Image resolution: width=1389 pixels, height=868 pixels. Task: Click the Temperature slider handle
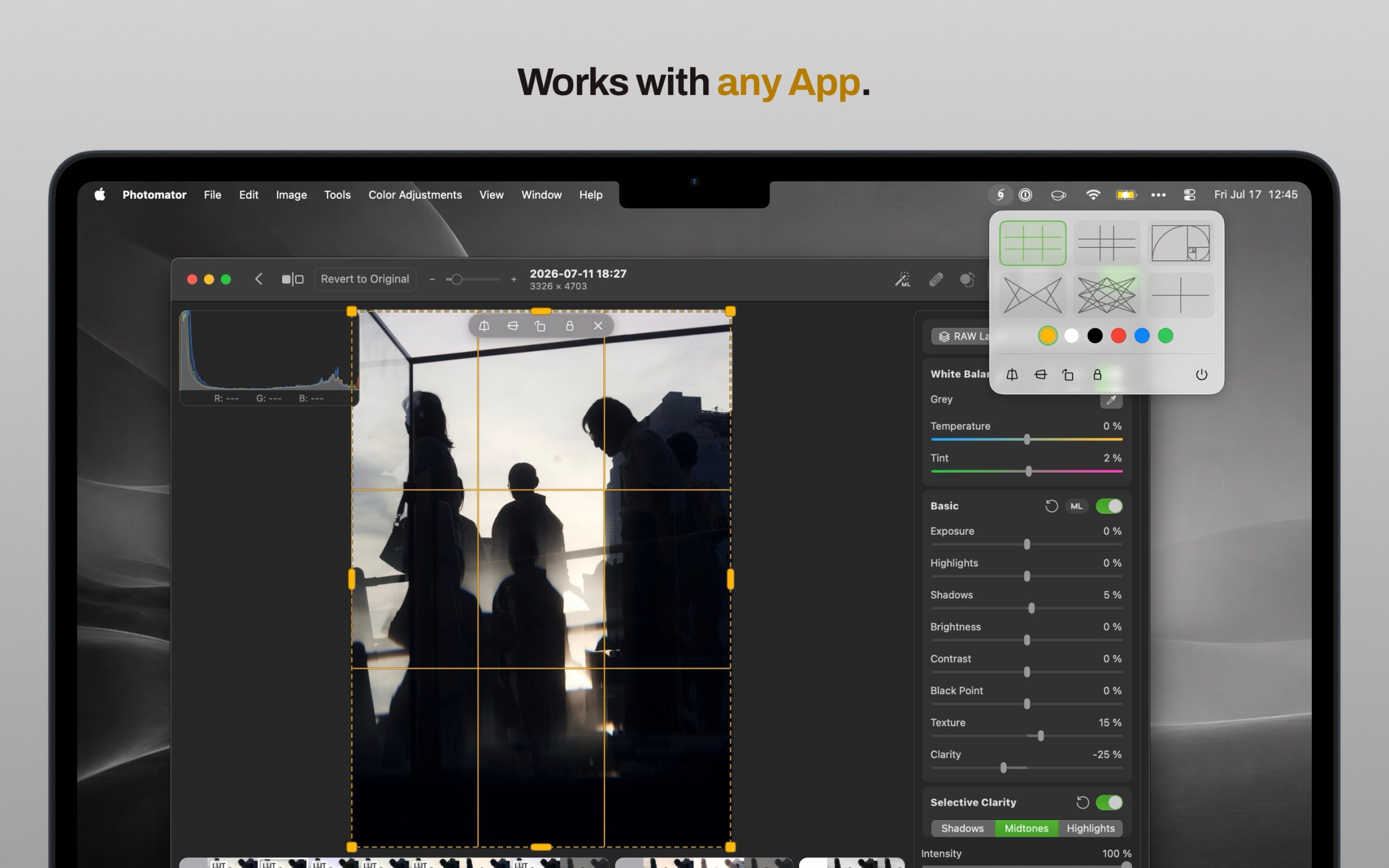coord(1027,439)
